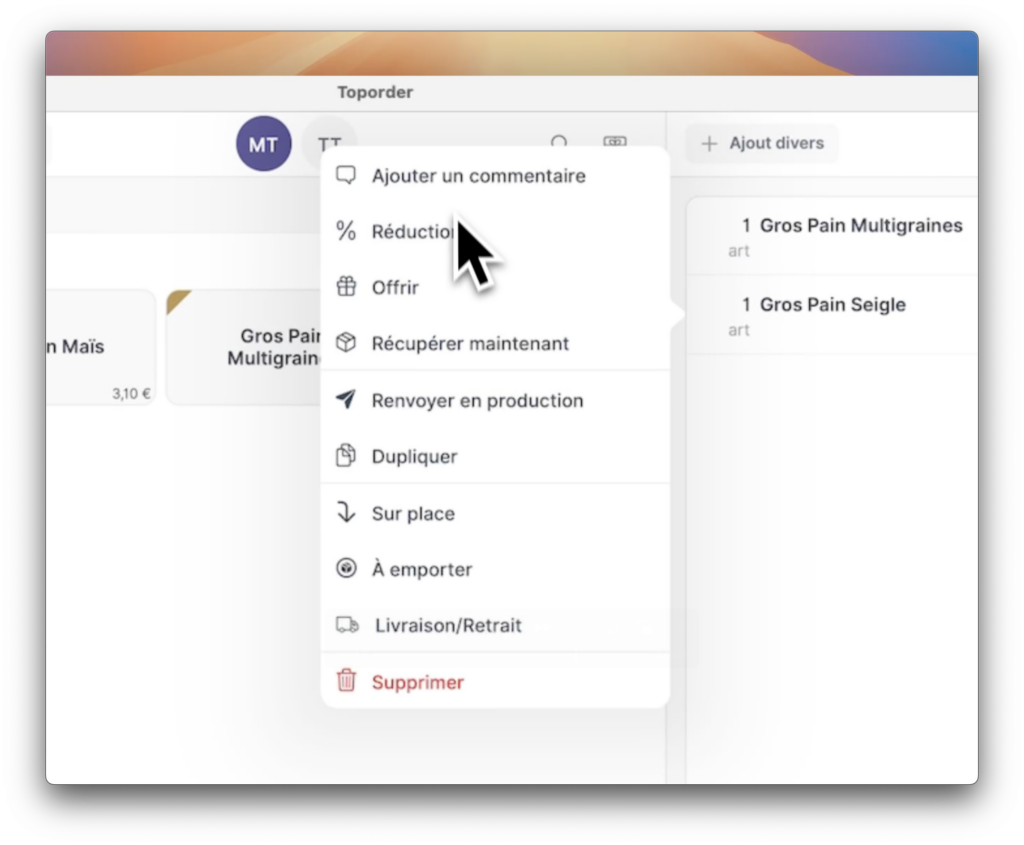Click the Sur place arrow icon
The image size is (1024, 845).
click(x=346, y=514)
